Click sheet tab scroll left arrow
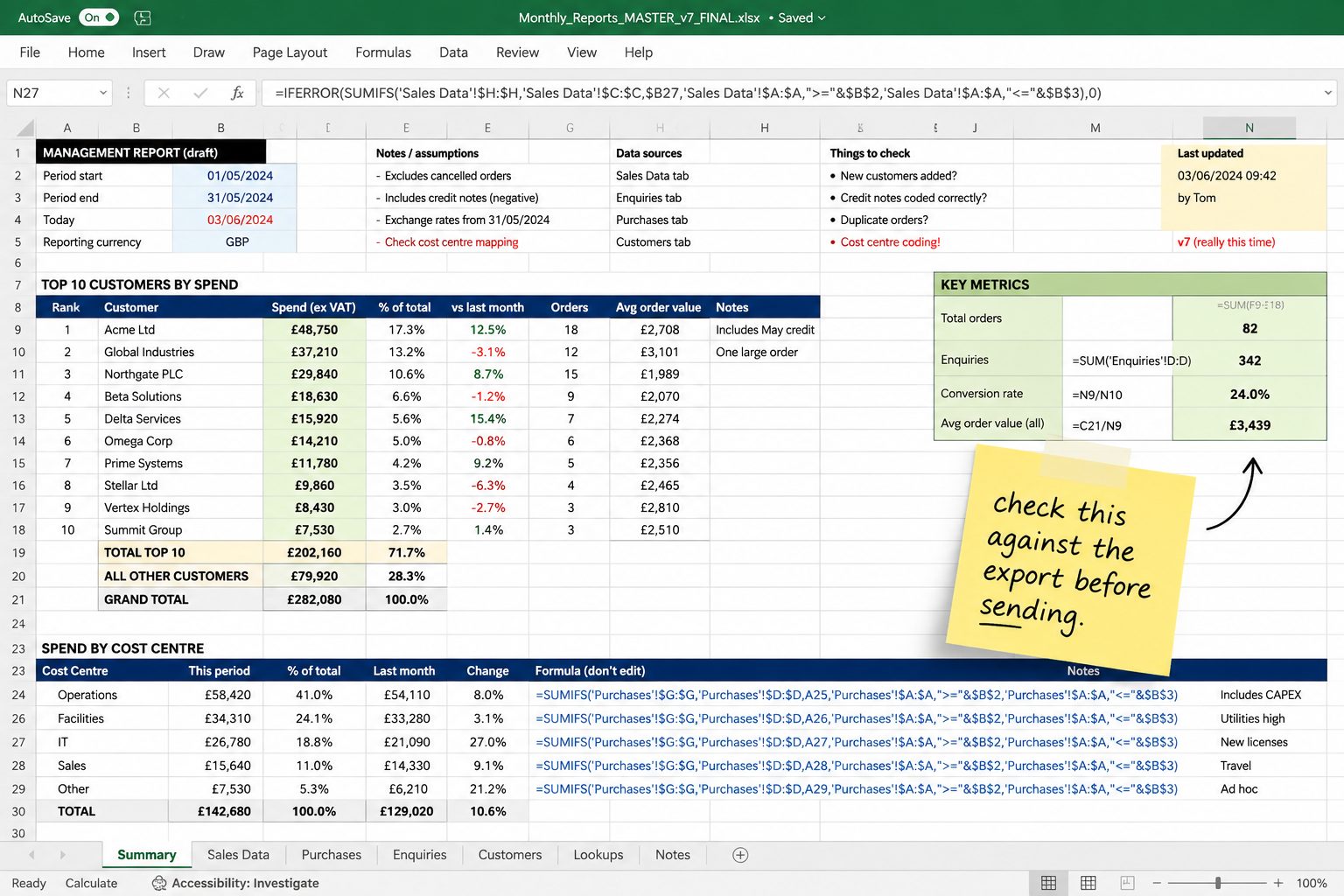Image resolution: width=1344 pixels, height=896 pixels. 32,855
